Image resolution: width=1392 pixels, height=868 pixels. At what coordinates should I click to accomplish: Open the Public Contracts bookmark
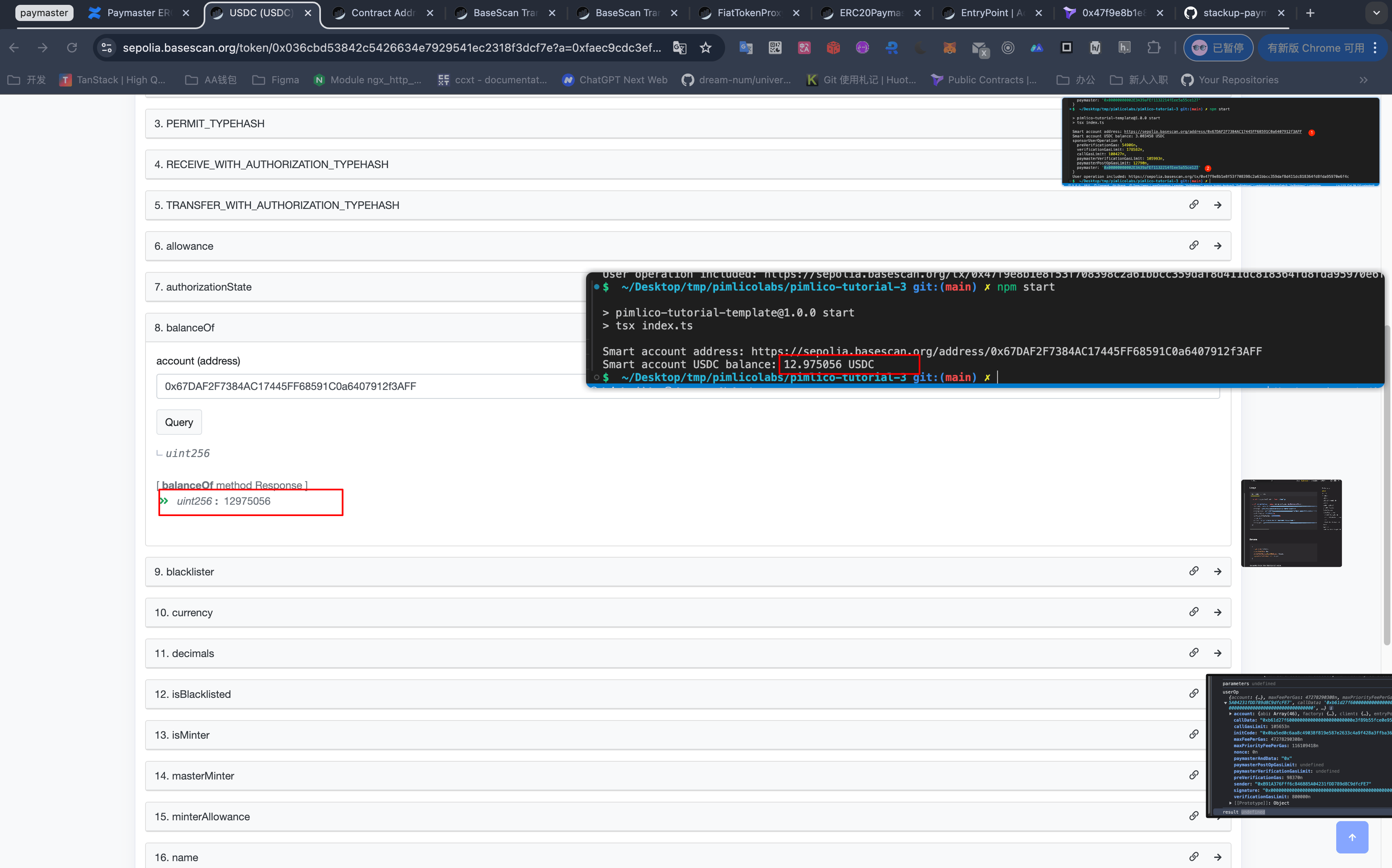[x=984, y=80]
